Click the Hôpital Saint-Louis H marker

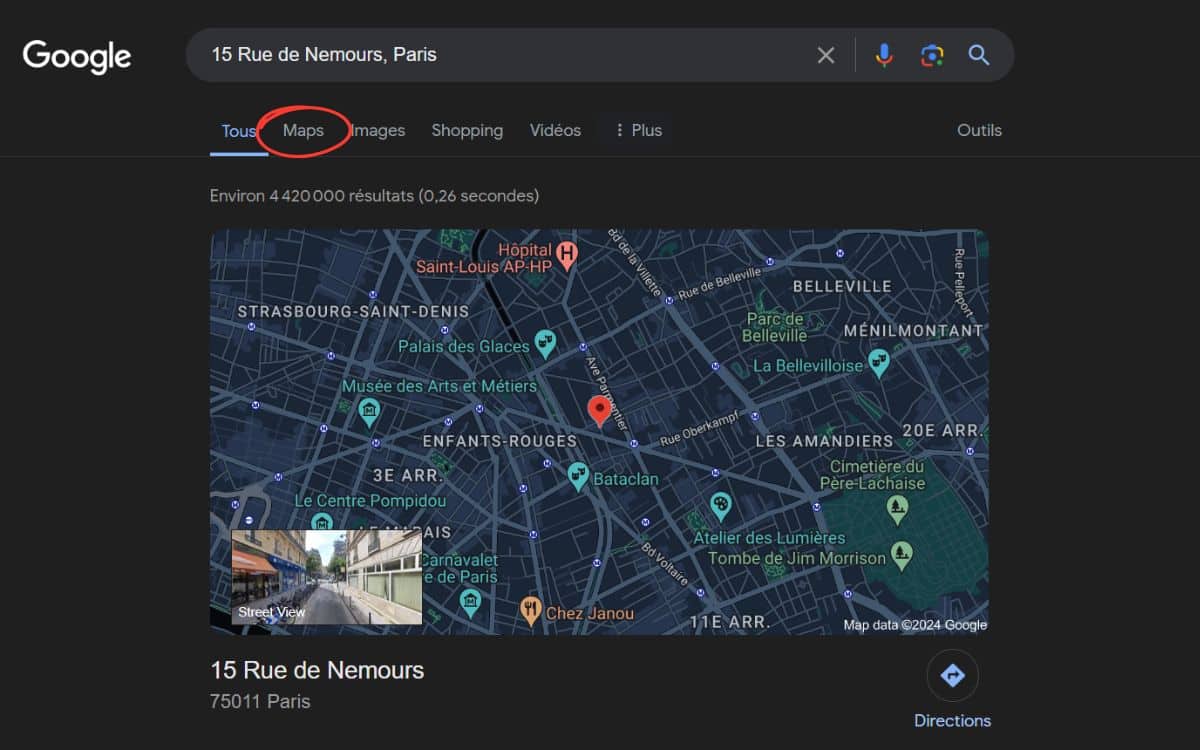click(567, 255)
